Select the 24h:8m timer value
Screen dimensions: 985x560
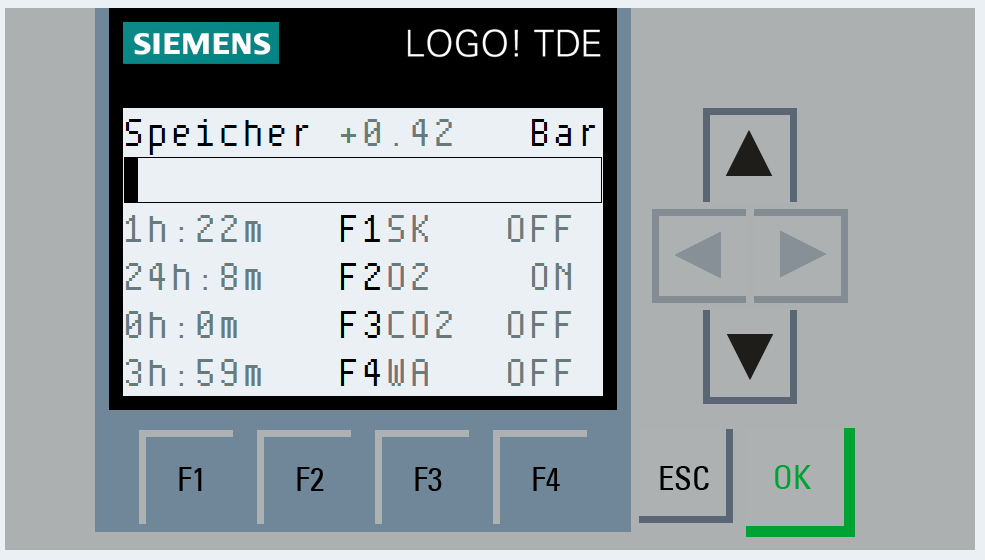pos(194,278)
